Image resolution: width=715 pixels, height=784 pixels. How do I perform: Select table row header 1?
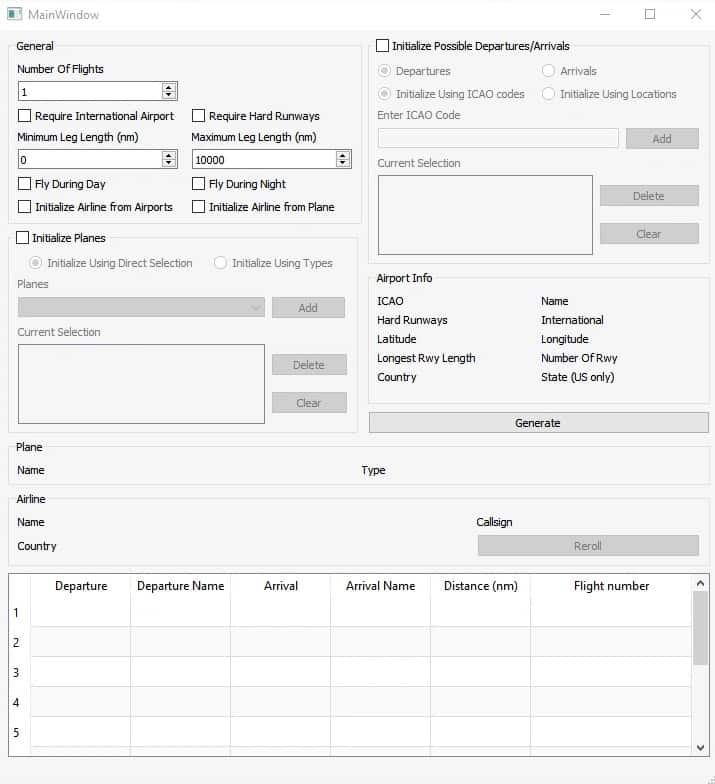(20, 612)
